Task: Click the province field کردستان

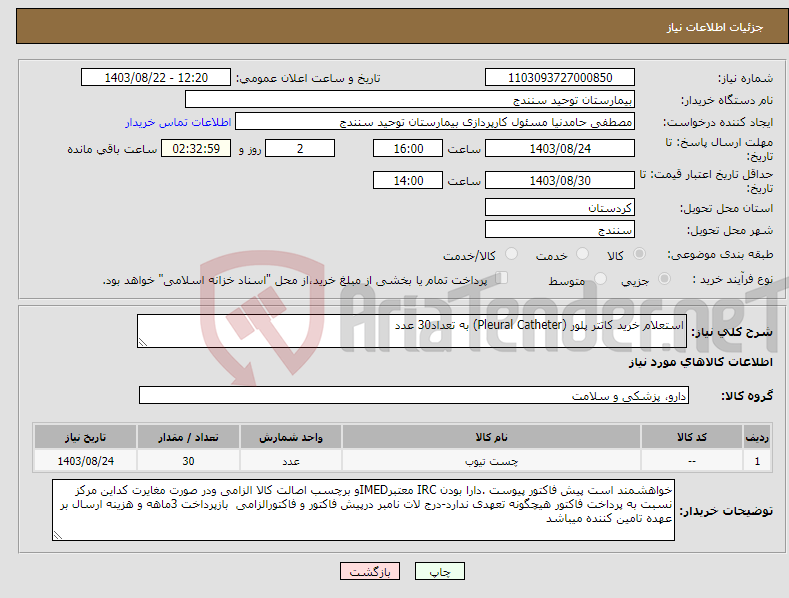Action: coord(560,207)
